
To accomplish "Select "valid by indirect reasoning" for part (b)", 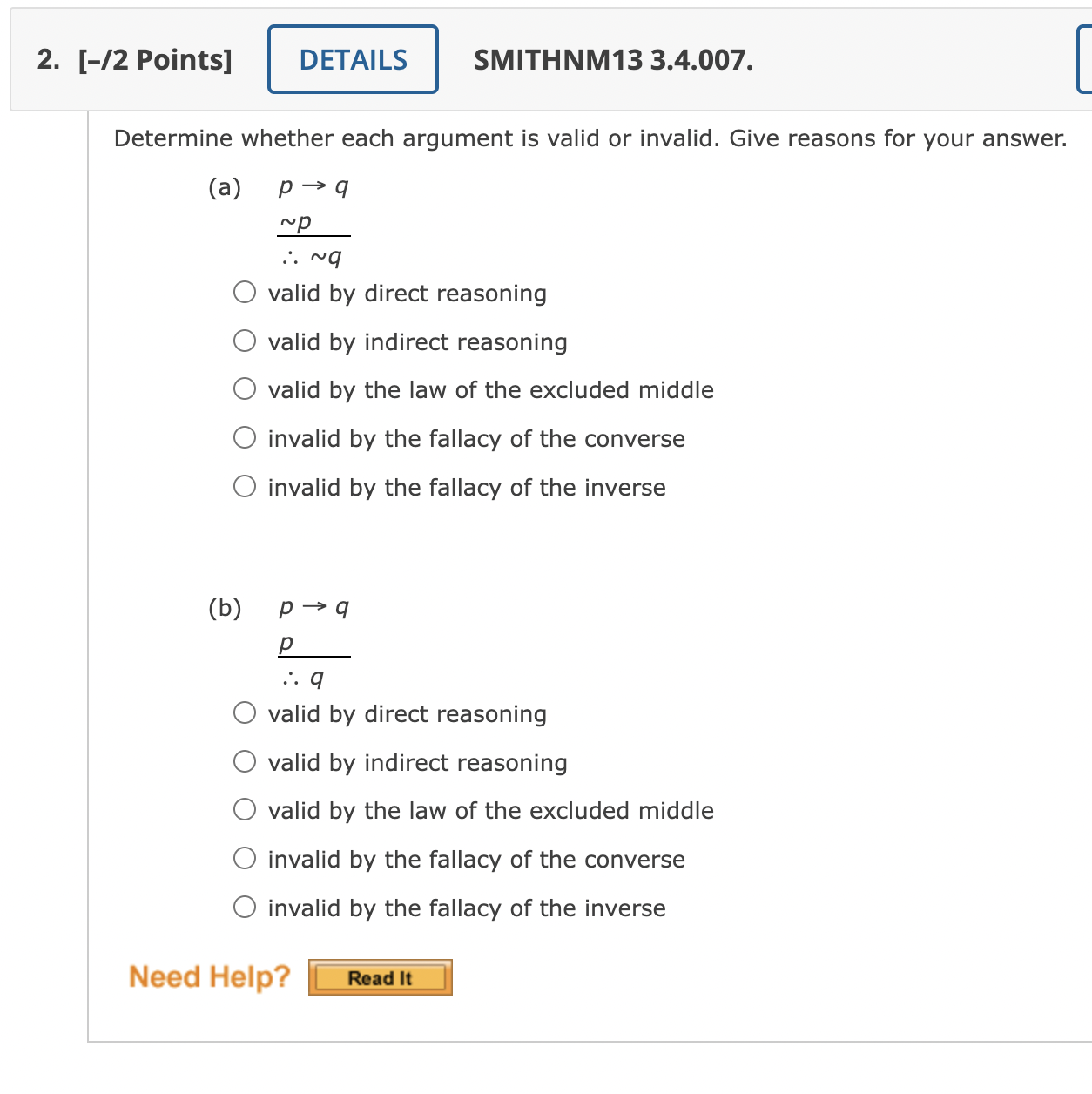I will [x=245, y=761].
